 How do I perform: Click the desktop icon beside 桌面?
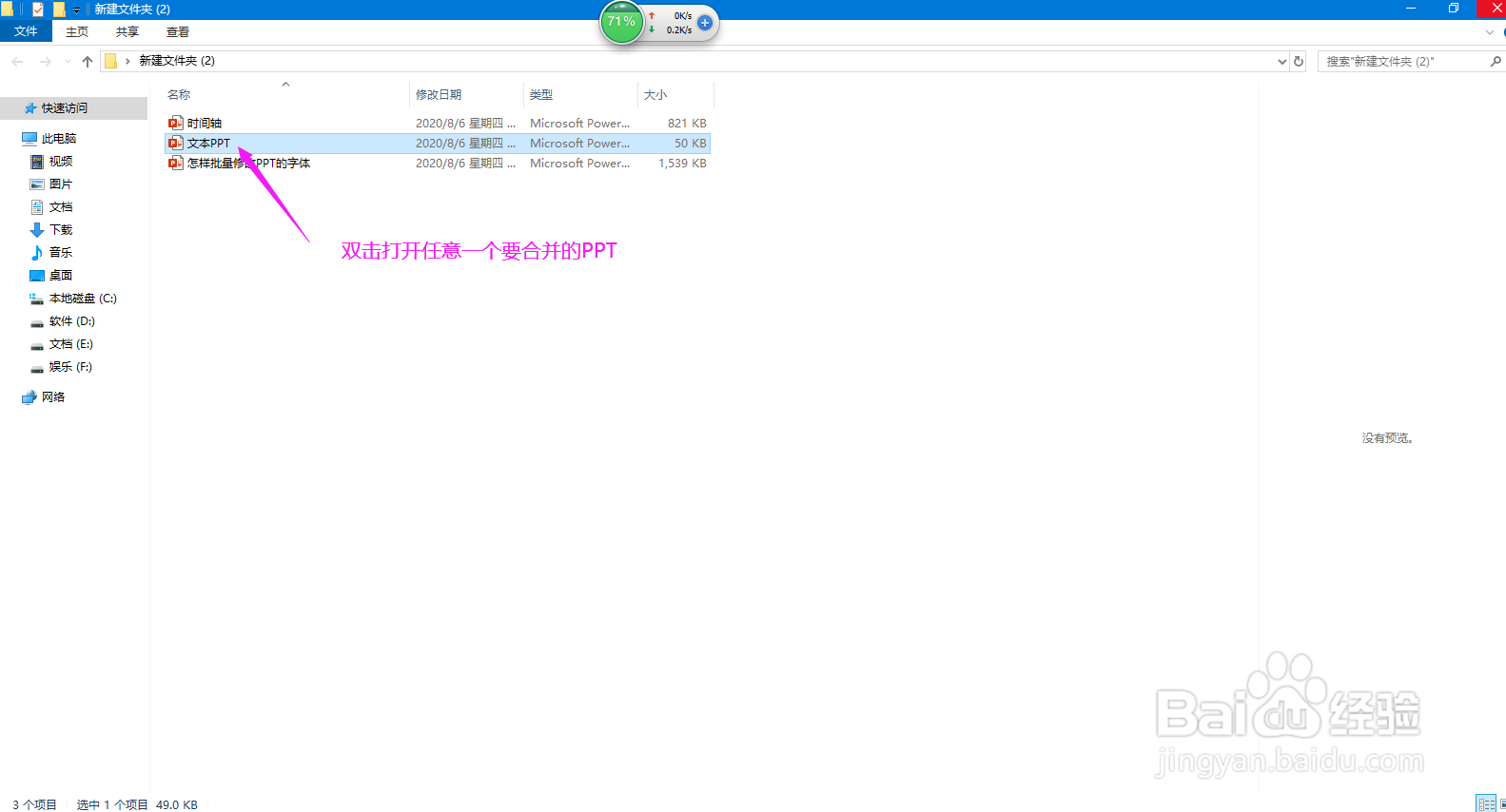tap(37, 276)
